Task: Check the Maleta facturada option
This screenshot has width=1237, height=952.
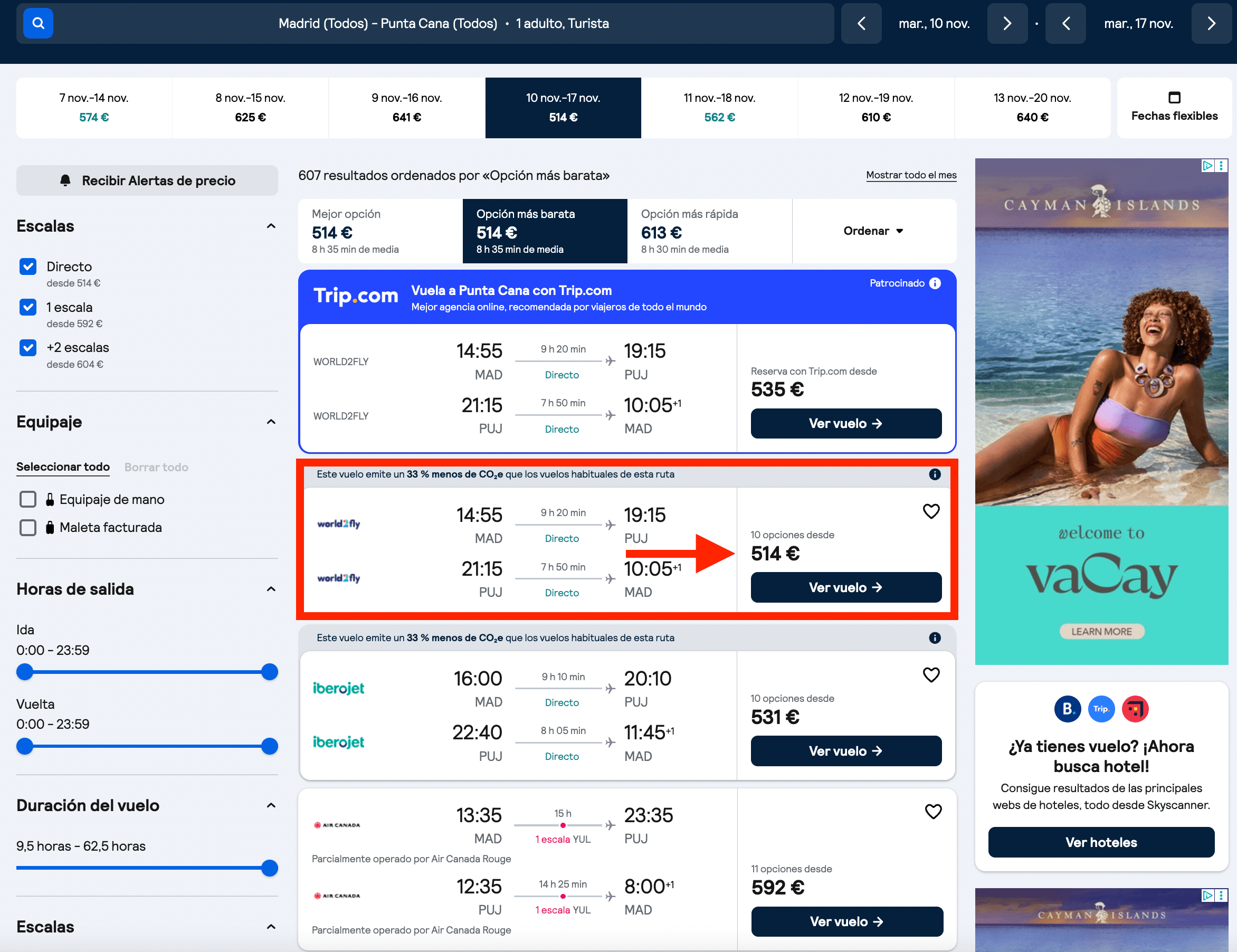Action: coord(28,527)
